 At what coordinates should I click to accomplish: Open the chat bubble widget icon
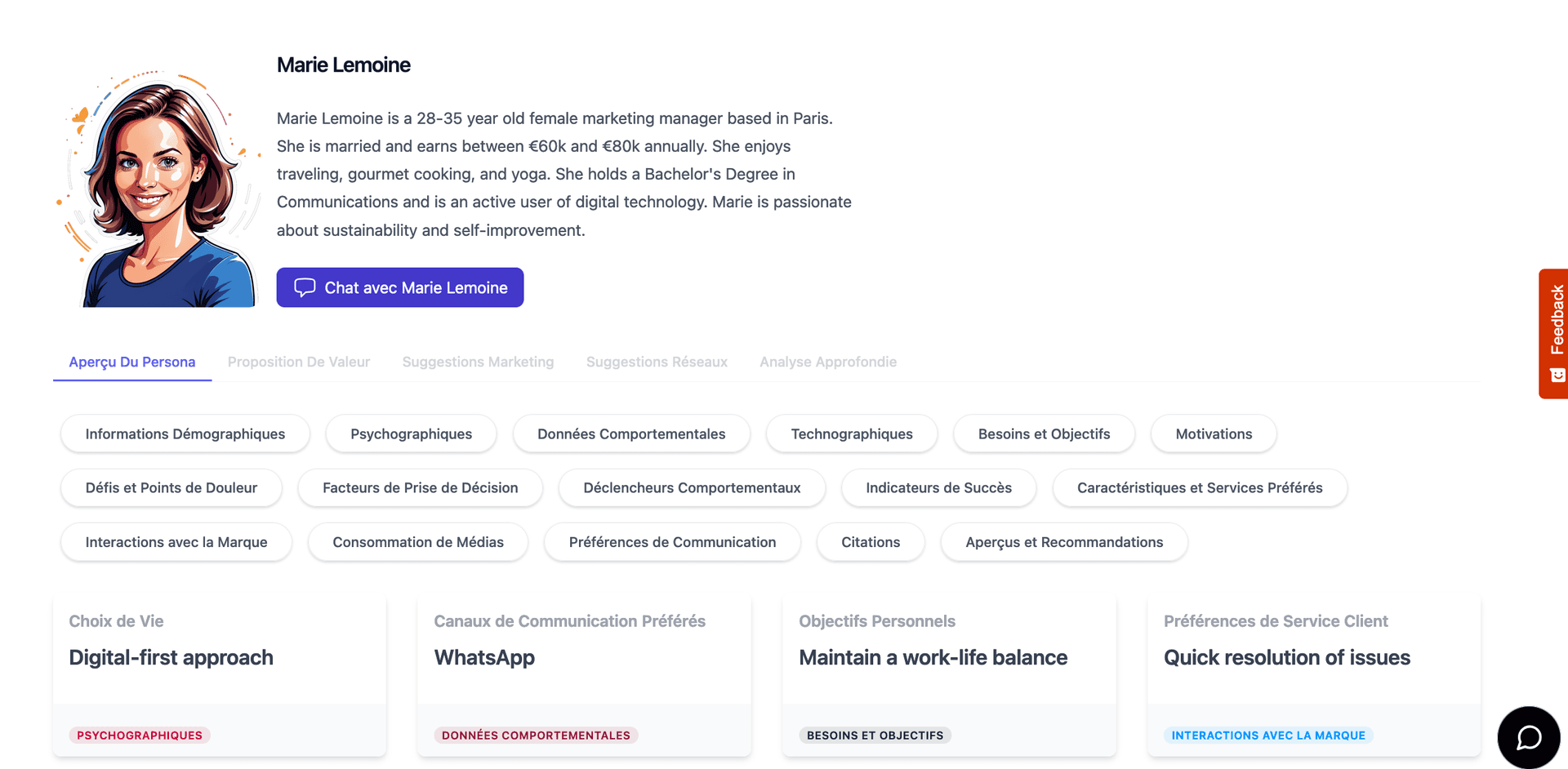[1528, 737]
